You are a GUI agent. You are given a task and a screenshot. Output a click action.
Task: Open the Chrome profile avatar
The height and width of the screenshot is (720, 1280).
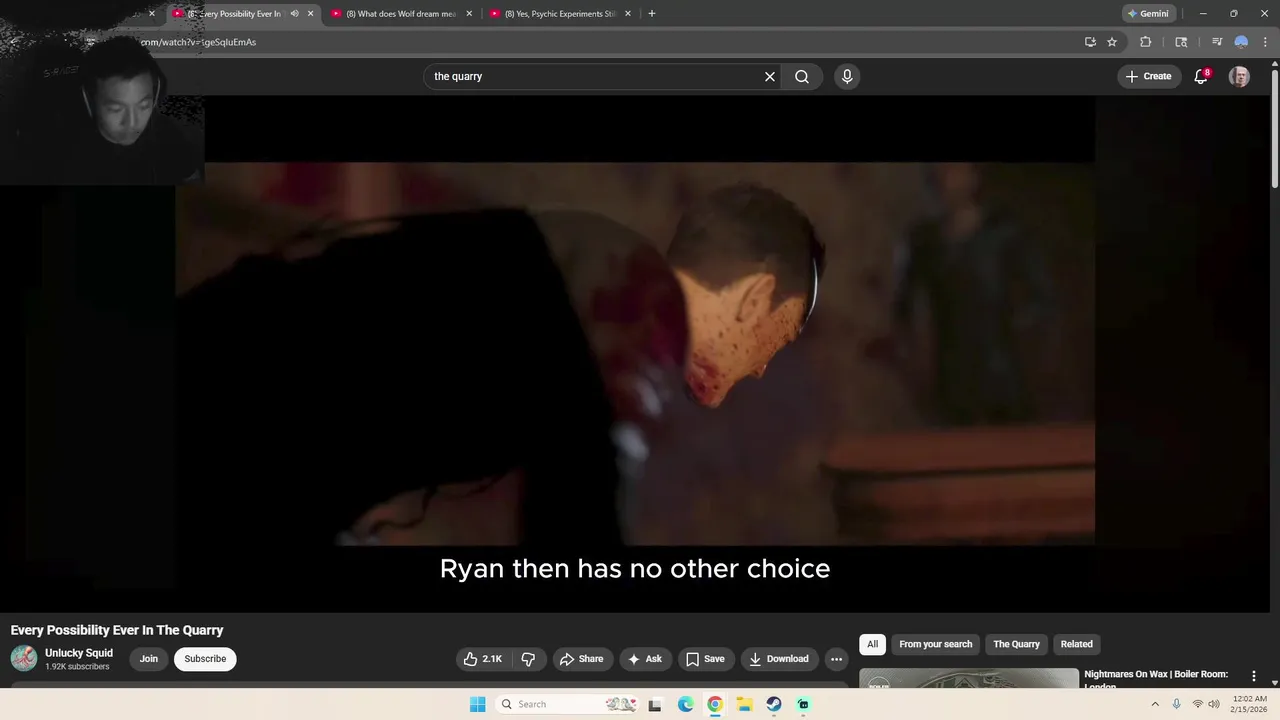tap(1241, 42)
